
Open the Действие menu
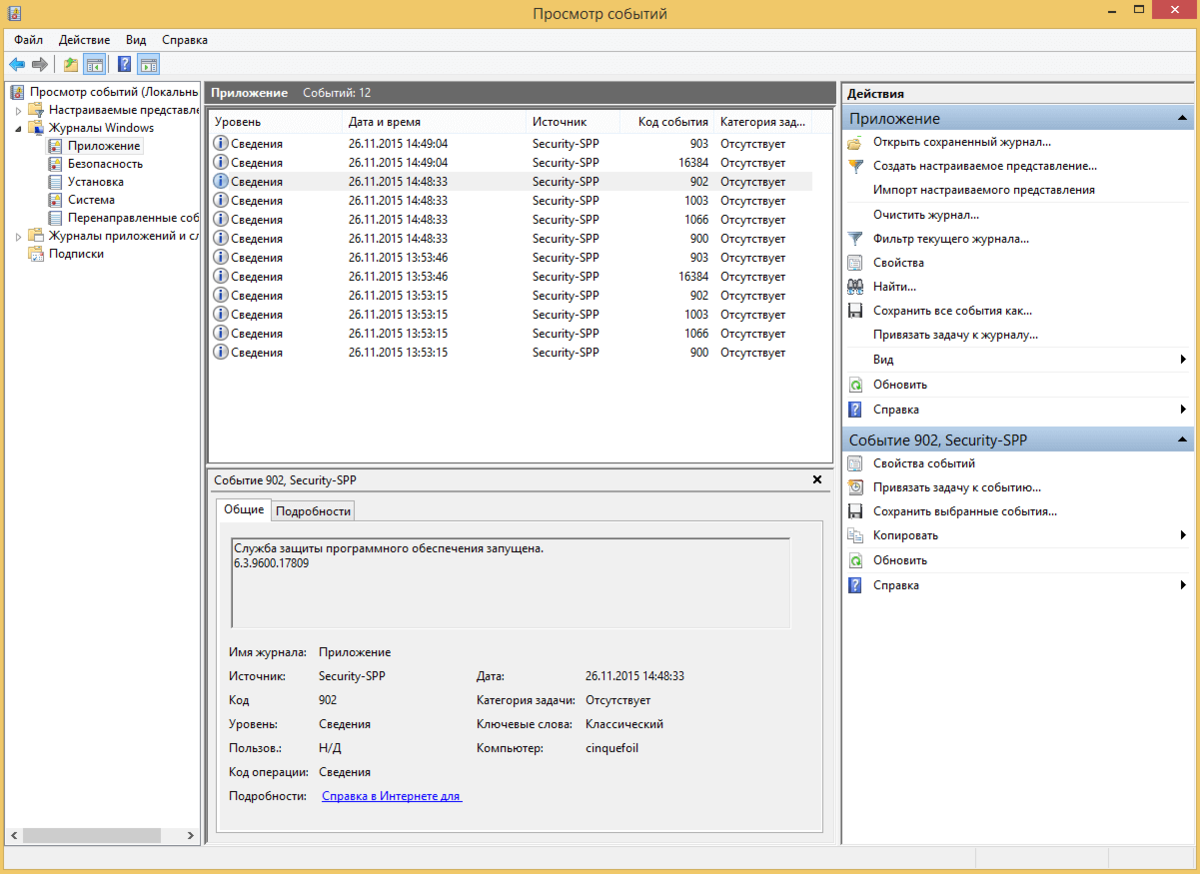coord(84,40)
